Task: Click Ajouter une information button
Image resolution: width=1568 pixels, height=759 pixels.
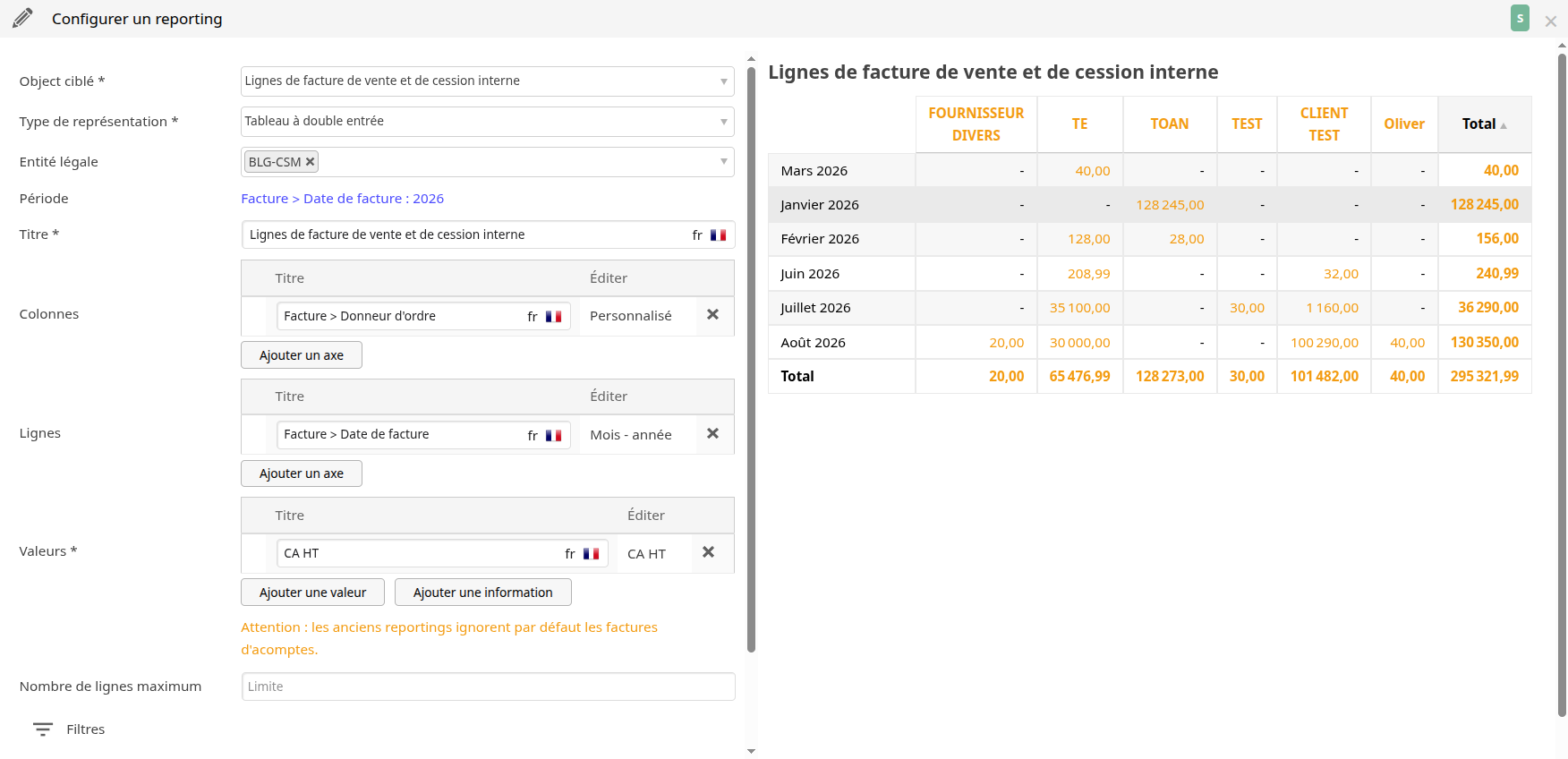Action: 483,593
